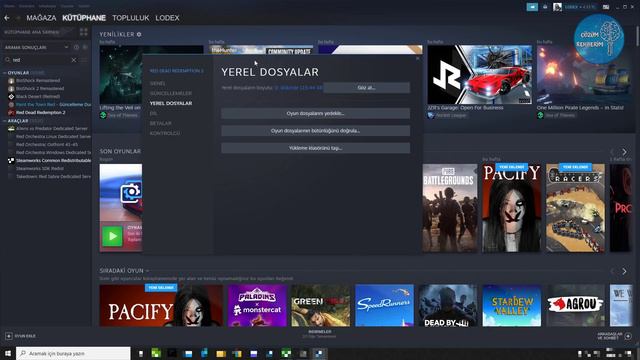Open PUBG Battlegrounds game cover
Screen dimensions: 640x360
450,208
